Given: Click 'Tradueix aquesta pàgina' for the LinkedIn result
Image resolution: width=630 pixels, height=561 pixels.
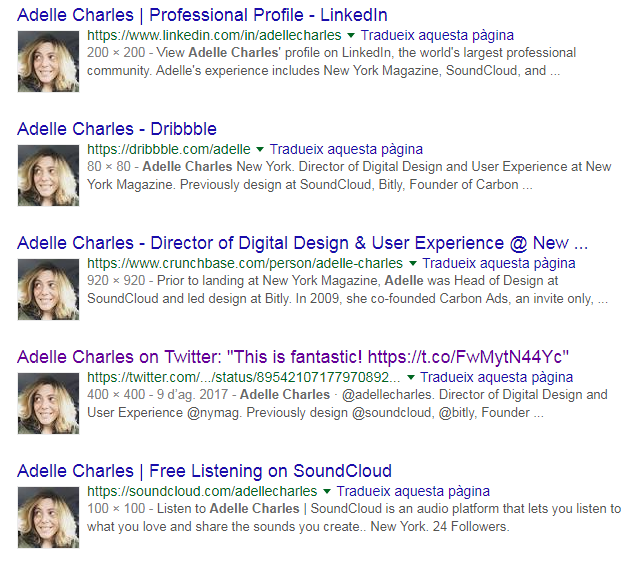Looking at the screenshot, I should 437,35.
